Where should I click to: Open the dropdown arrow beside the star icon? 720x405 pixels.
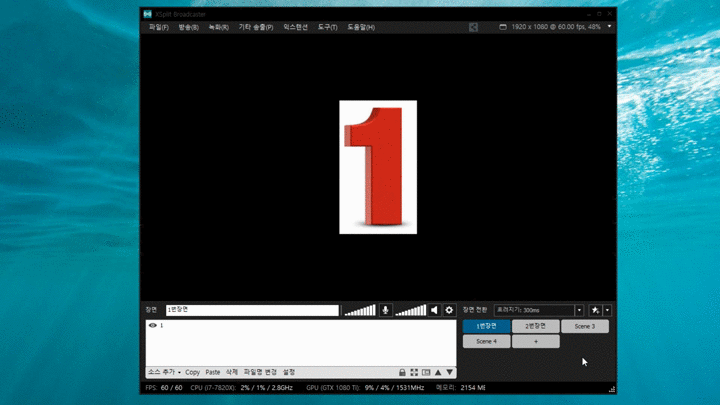(607, 310)
